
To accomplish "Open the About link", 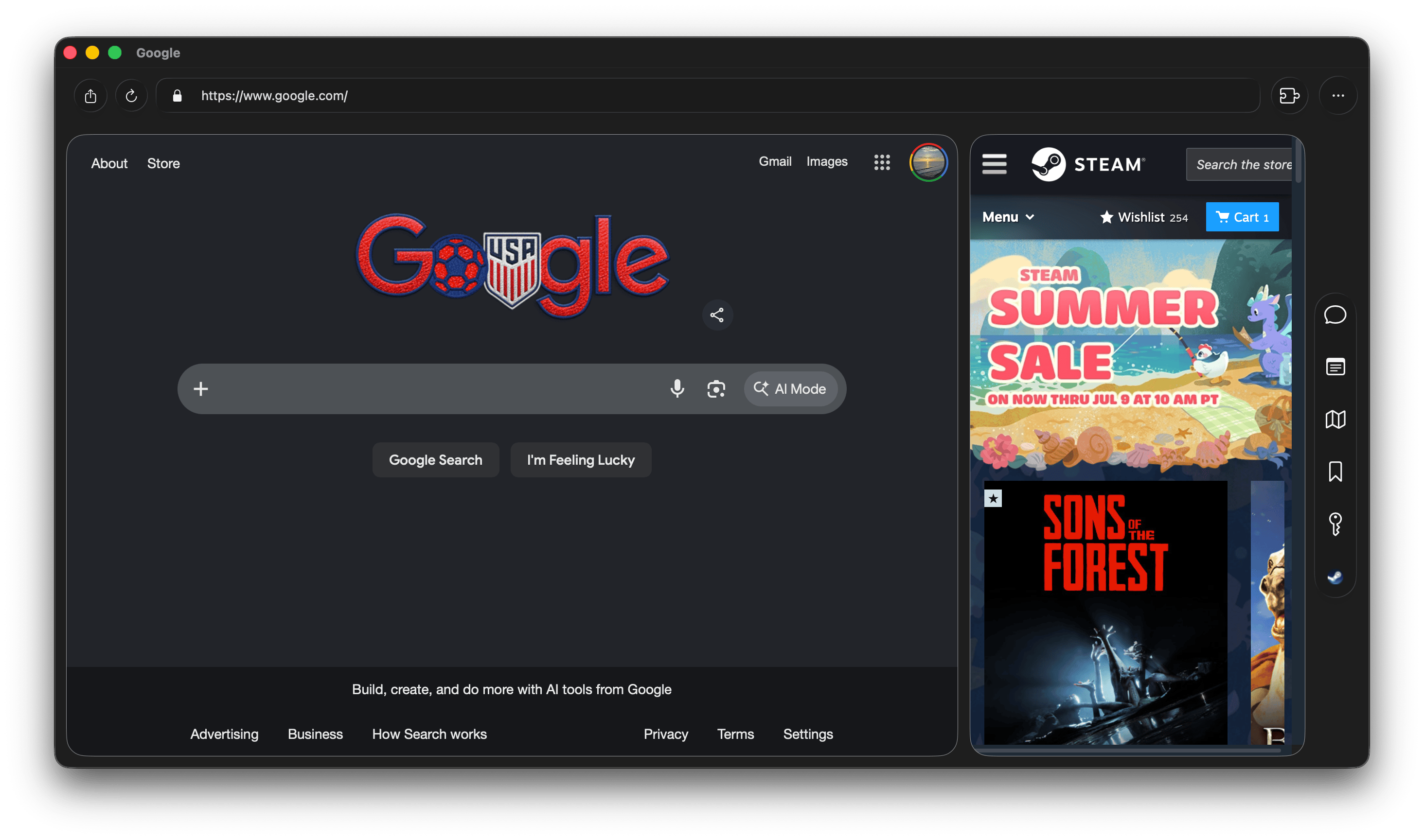I will pyautogui.click(x=109, y=163).
